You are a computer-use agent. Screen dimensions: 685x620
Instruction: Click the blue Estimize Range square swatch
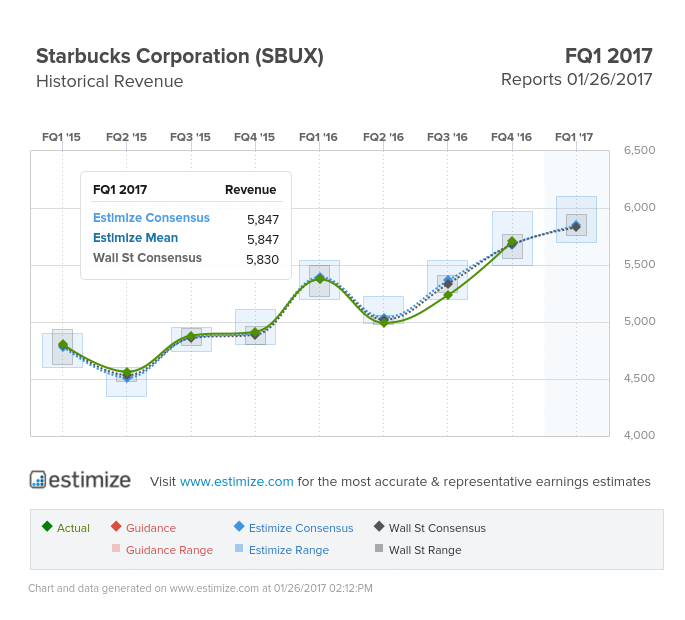[x=239, y=548]
